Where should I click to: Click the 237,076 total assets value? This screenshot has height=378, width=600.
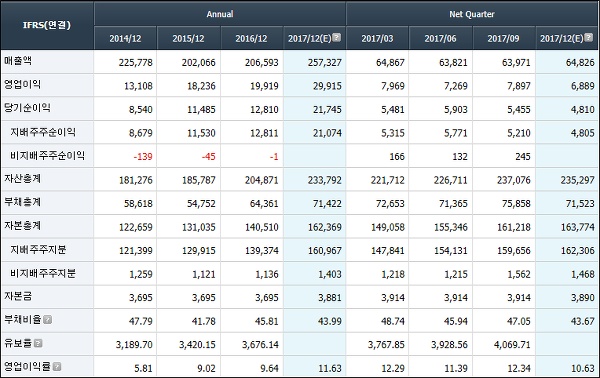[514, 180]
